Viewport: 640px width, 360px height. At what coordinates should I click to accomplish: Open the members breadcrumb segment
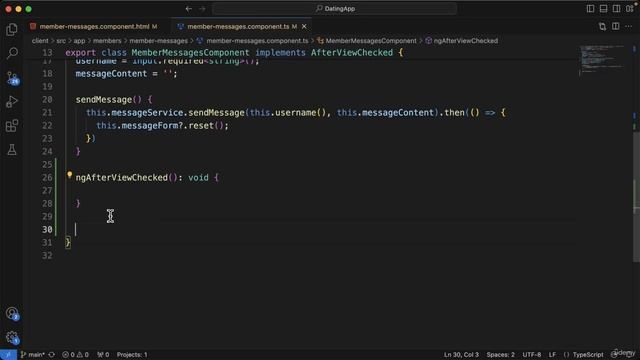click(x=107, y=41)
